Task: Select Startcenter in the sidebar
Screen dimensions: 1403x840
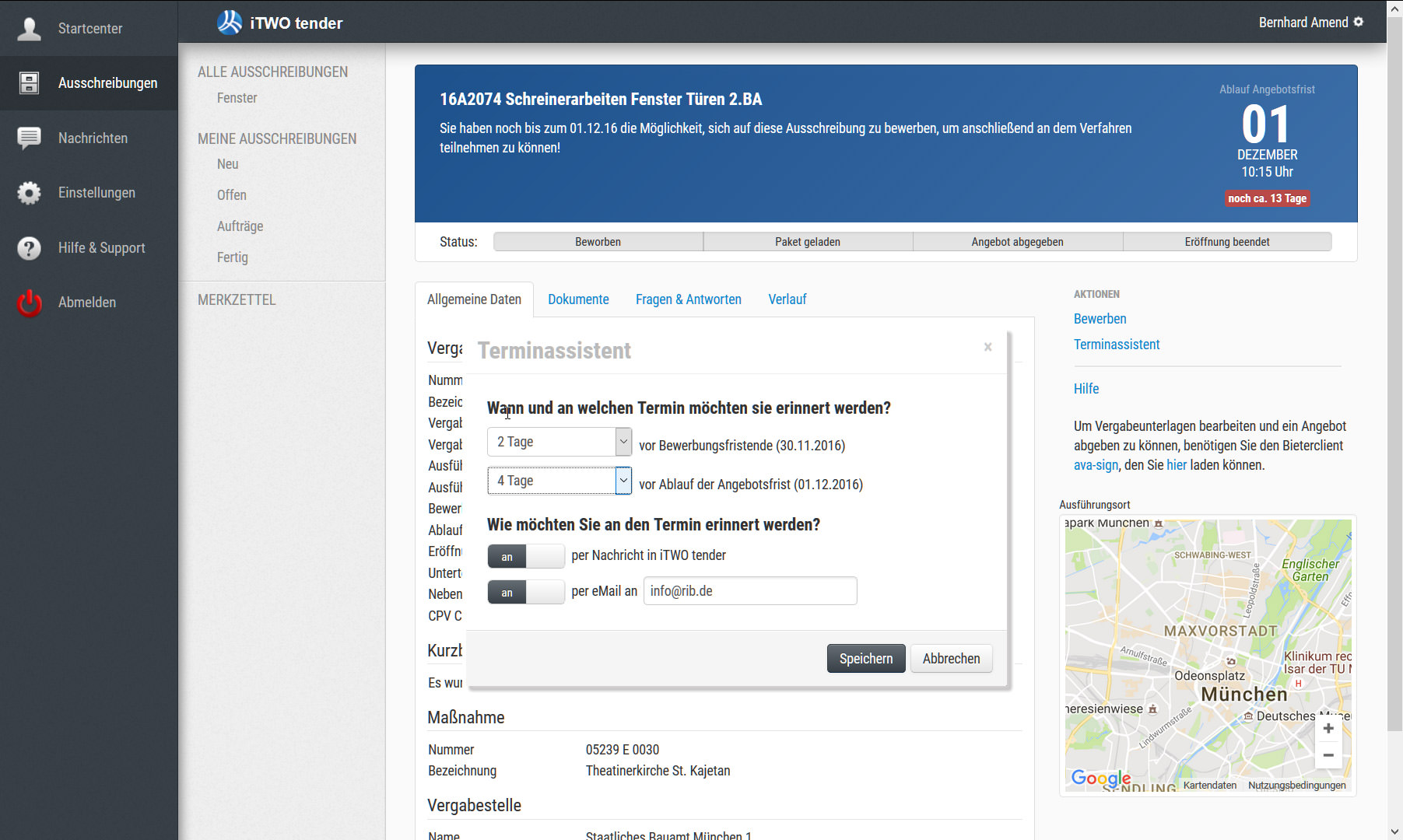Action: click(x=89, y=29)
